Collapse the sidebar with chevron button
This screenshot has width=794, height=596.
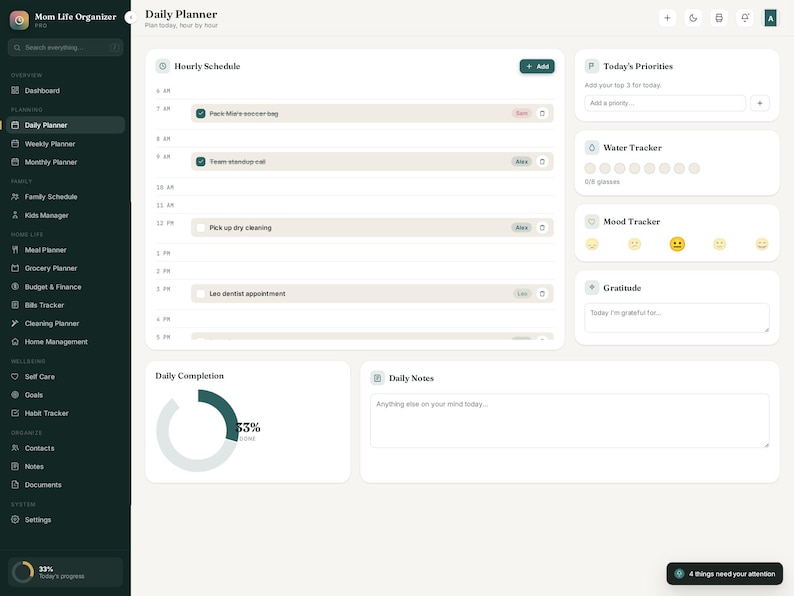[x=131, y=18]
